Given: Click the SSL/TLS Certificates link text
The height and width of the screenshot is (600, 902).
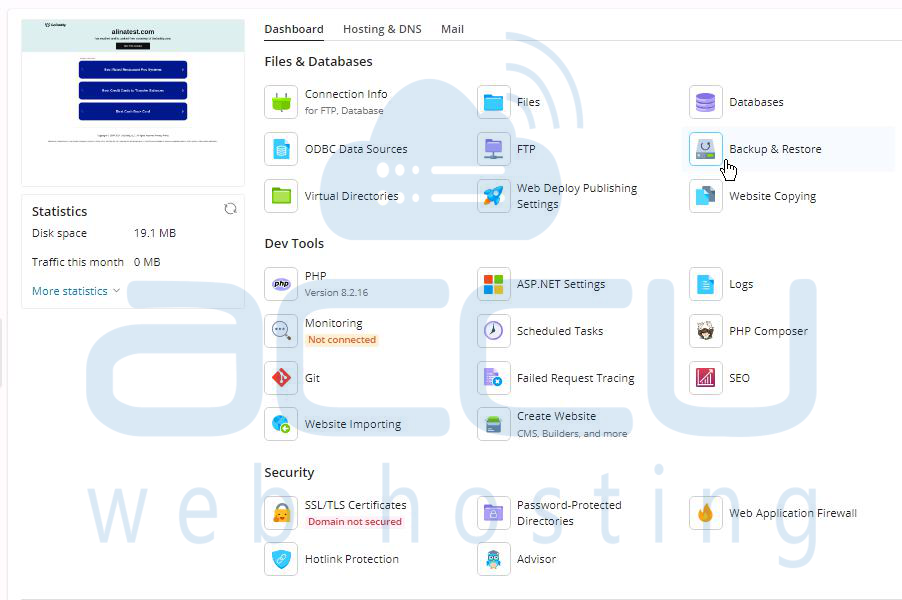Looking at the screenshot, I should click(355, 505).
